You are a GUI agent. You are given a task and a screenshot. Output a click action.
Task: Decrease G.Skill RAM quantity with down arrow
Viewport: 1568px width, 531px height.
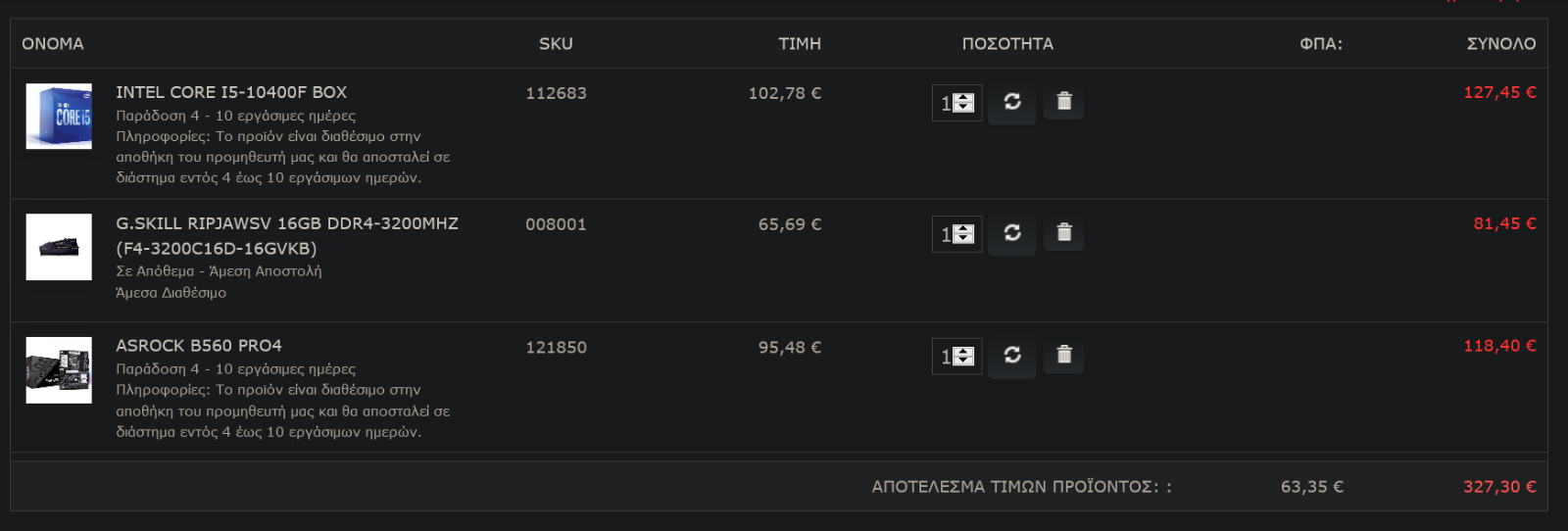click(x=964, y=239)
